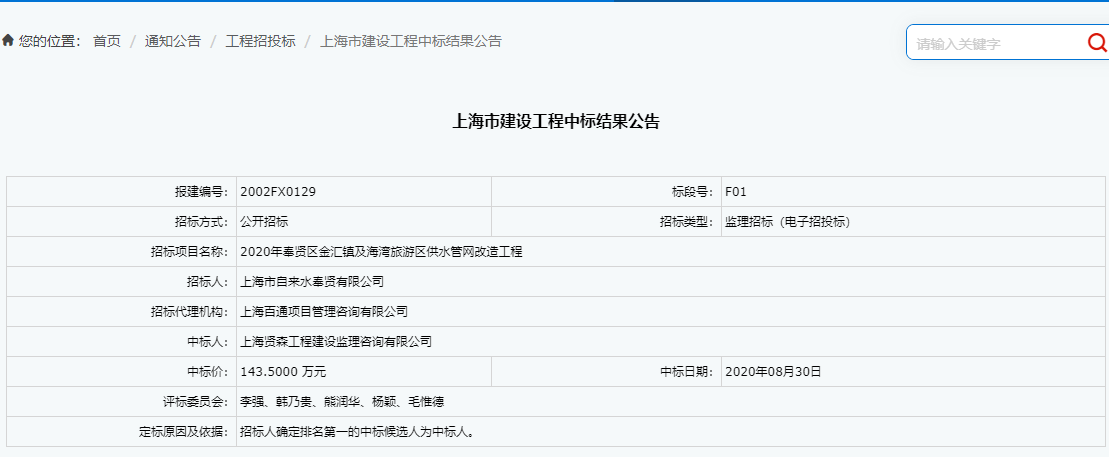Click the 定标原因及依据 explanation text
The image size is (1109, 457).
[x=357, y=431]
